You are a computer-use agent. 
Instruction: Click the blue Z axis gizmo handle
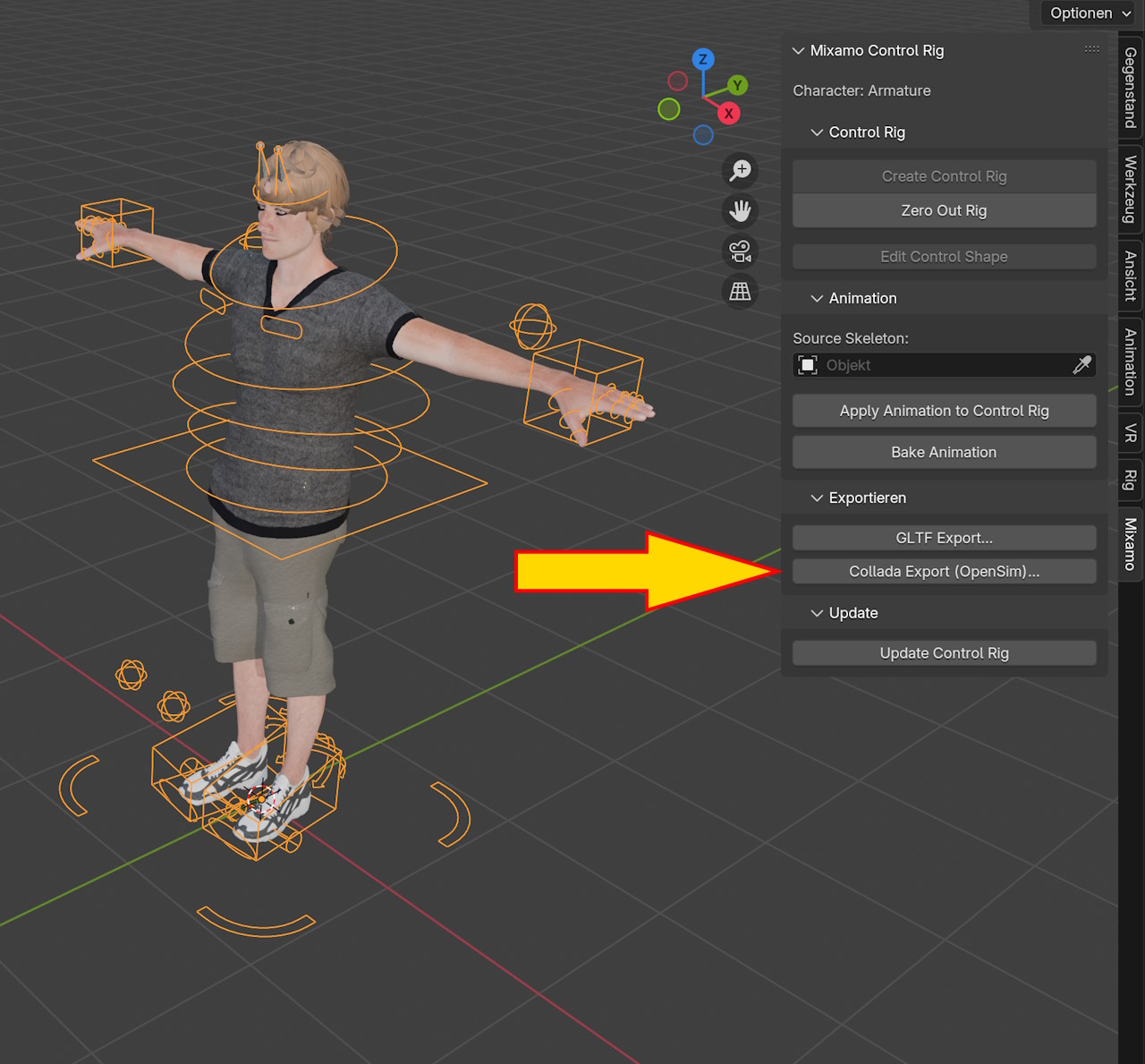(703, 60)
